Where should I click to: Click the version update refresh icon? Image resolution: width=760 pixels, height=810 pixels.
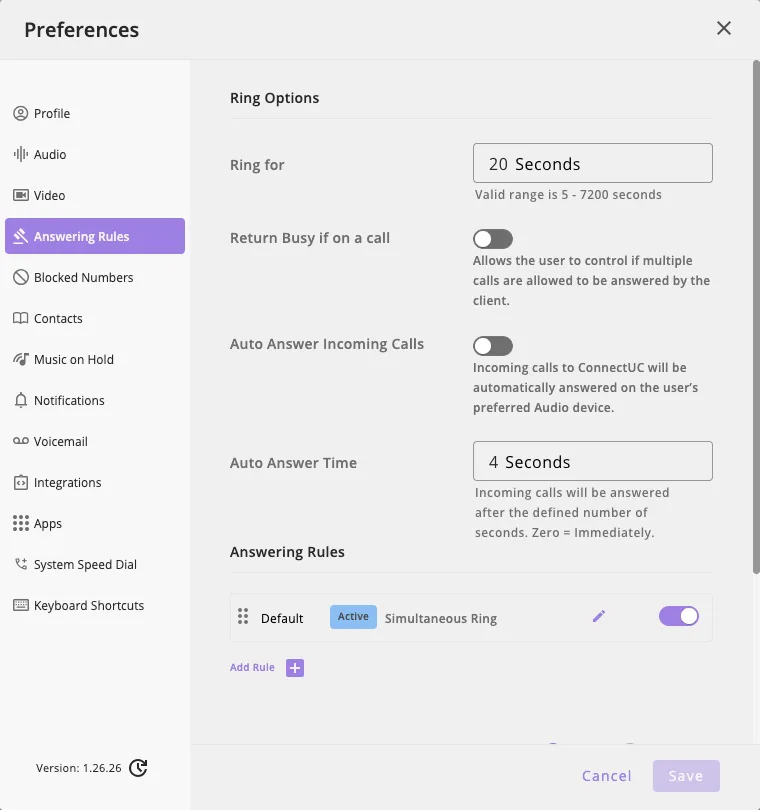pos(138,768)
